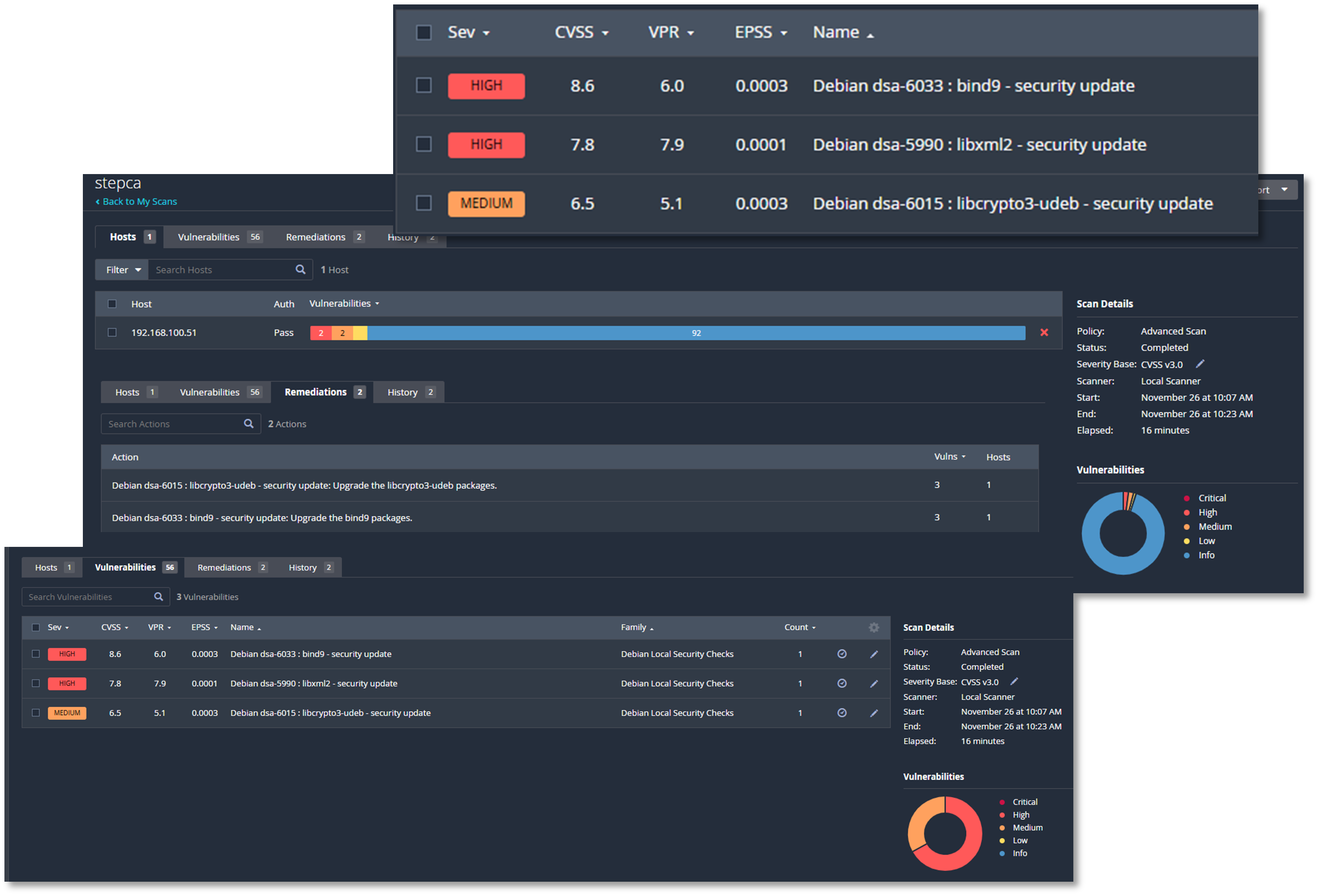Click the snooze icon for libcrypto3-udeb vulnerability

pyautogui.click(x=842, y=713)
